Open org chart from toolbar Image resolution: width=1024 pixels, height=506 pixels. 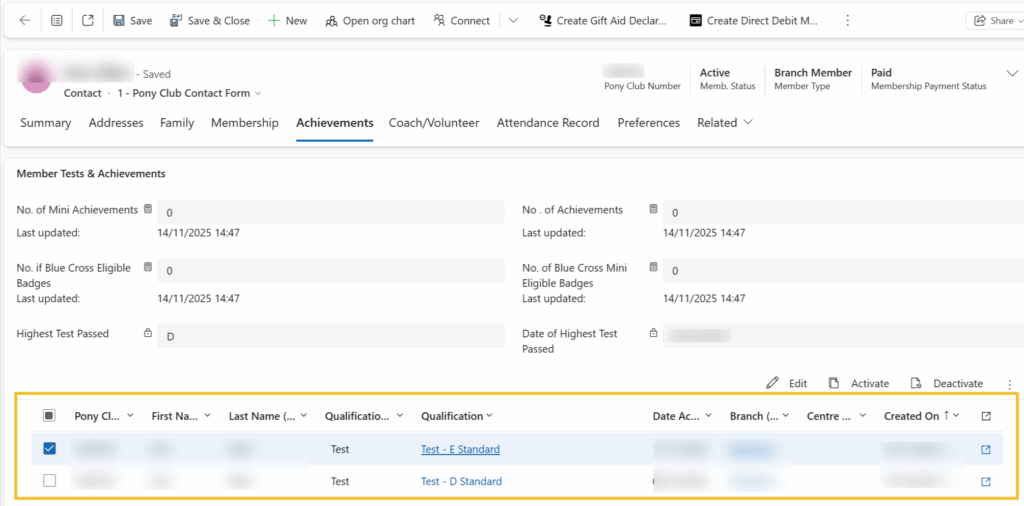[x=369, y=20]
